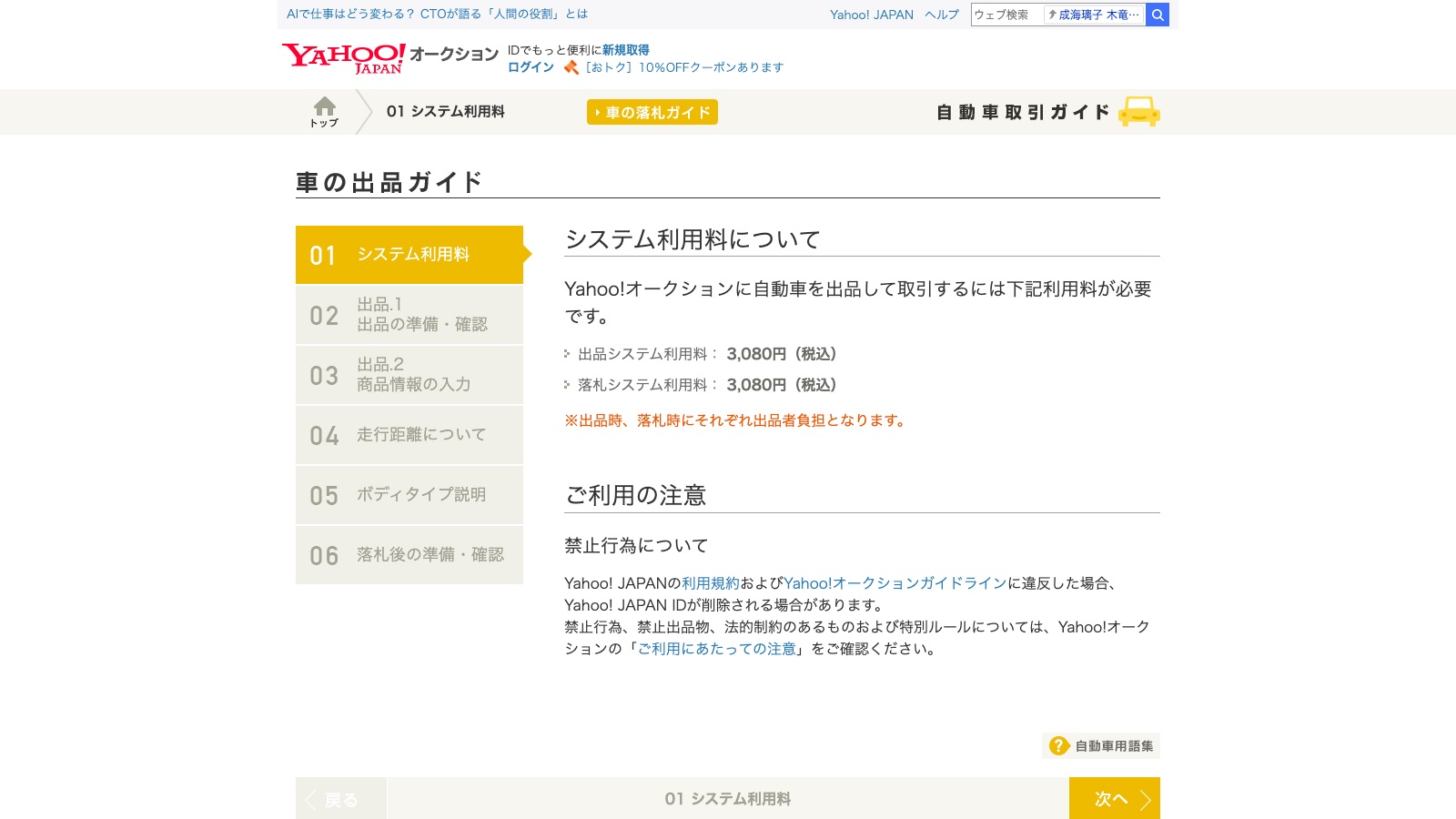Click bottom bar label 01 システム利用料
Viewport: 1456px width, 819px height.
click(728, 798)
